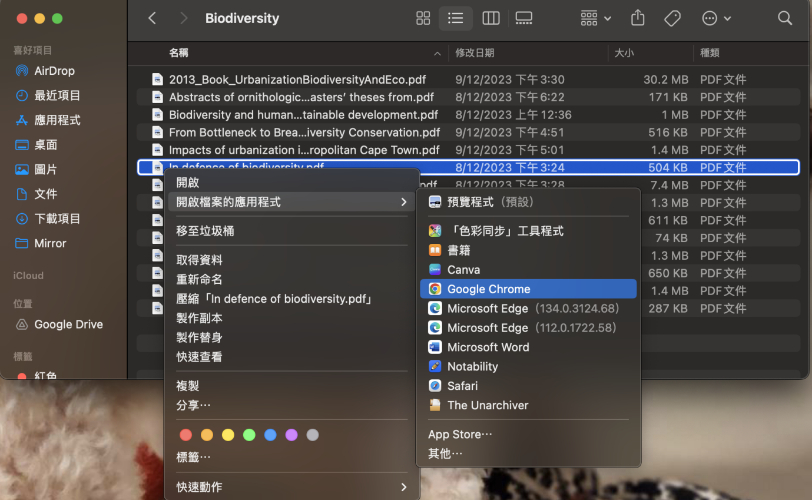Apply the gray tag color
Image resolution: width=812 pixels, height=500 pixels.
point(313,435)
